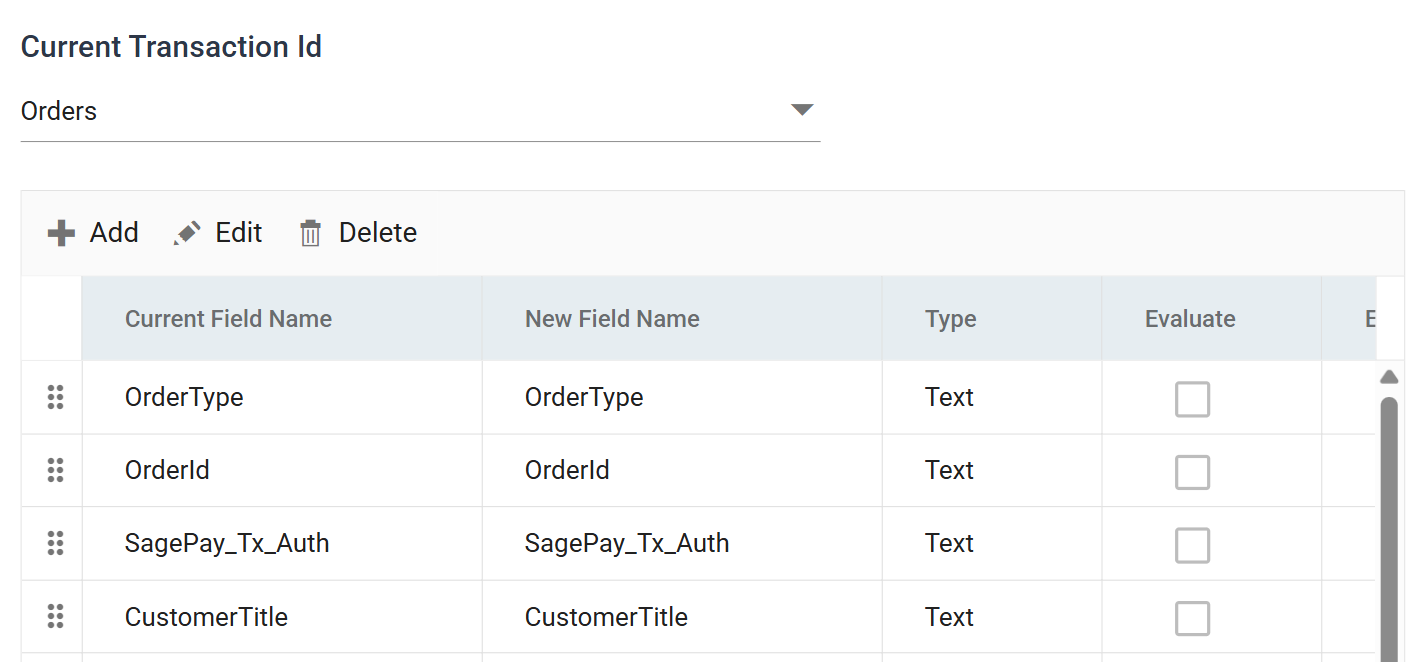Viewport: 1424px width, 662px height.
Task: Check Evaluate box in CustomerTitle row
Action: [1192, 618]
